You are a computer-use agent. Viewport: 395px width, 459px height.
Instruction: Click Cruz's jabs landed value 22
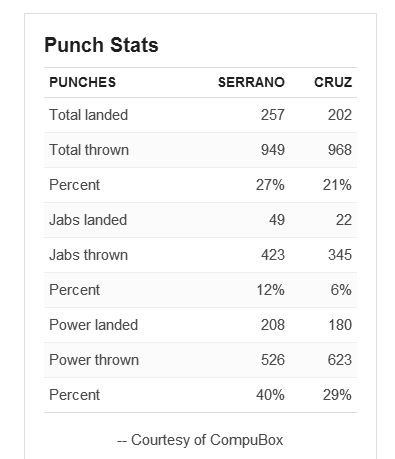click(344, 220)
